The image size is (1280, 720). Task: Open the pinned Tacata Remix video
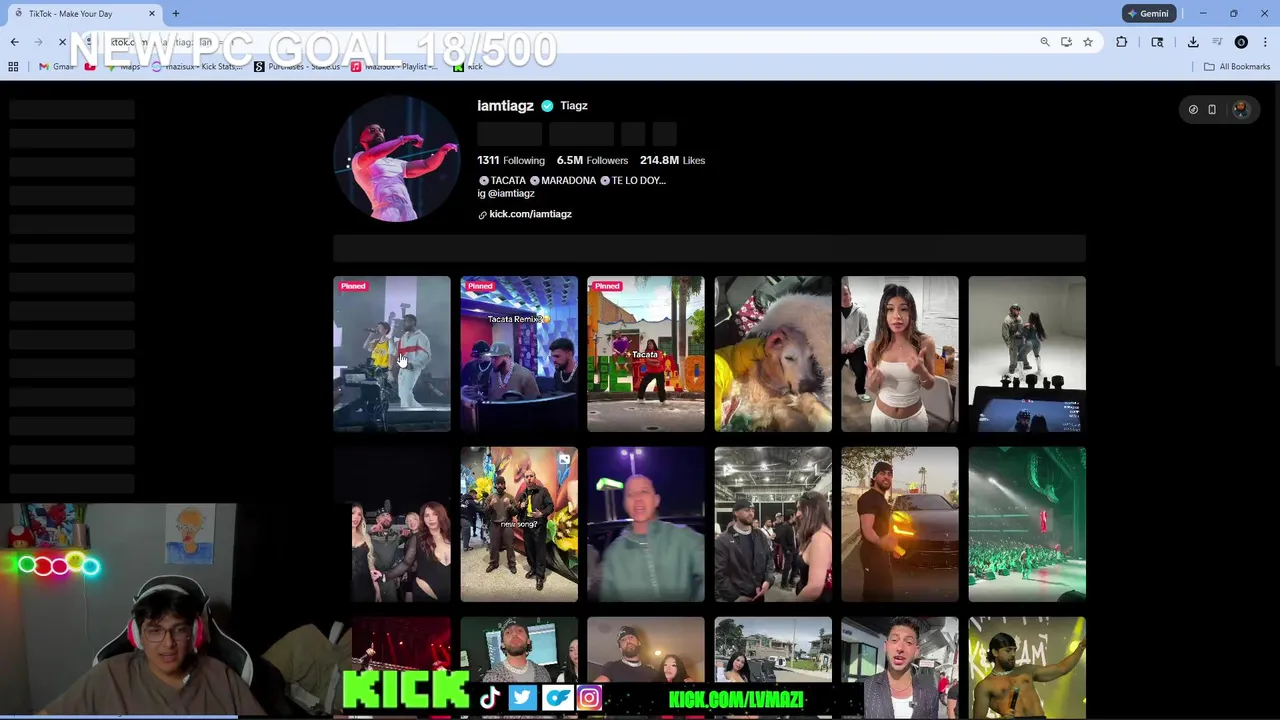click(519, 354)
